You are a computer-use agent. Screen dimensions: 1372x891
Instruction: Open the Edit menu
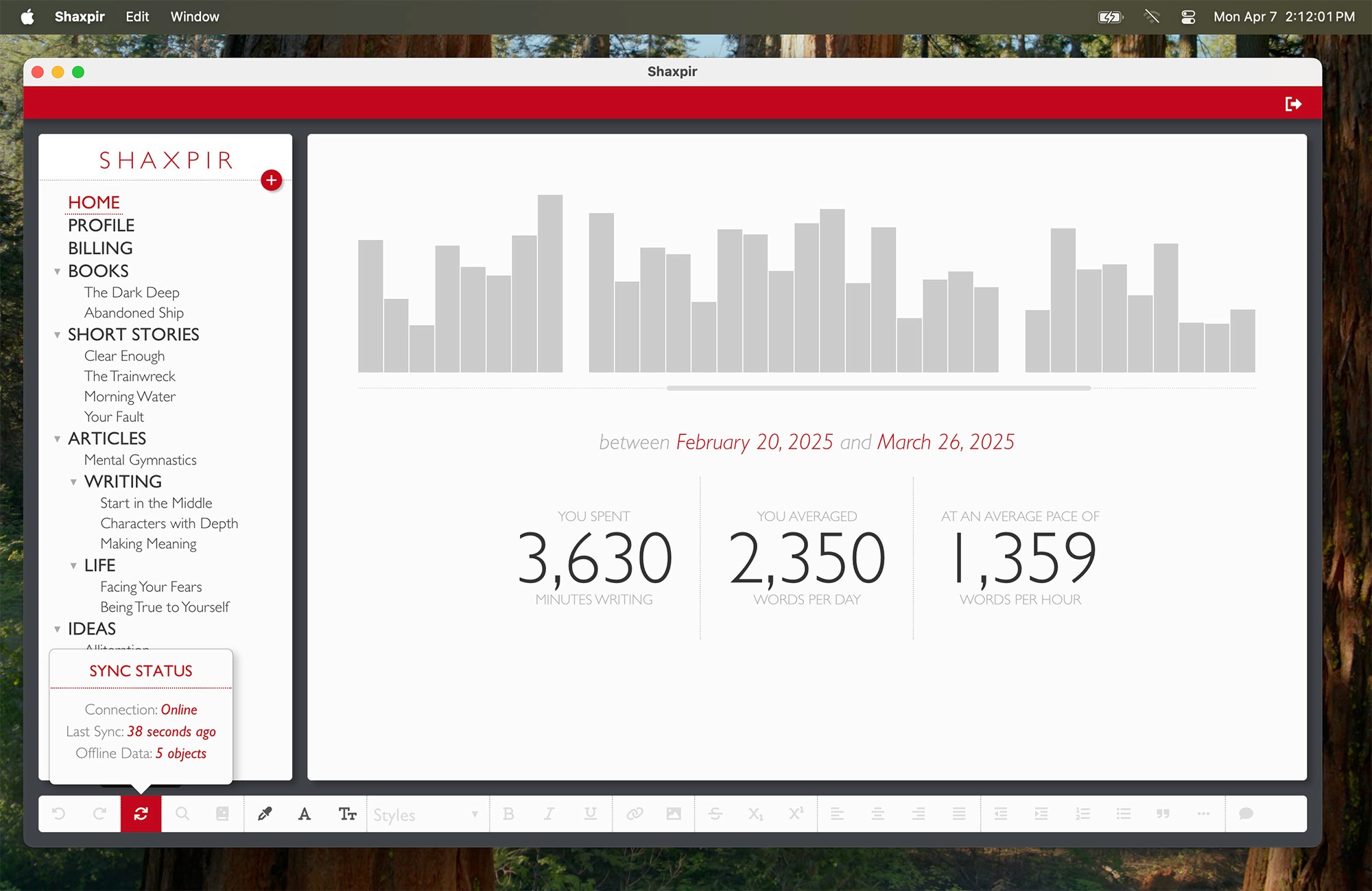point(137,16)
